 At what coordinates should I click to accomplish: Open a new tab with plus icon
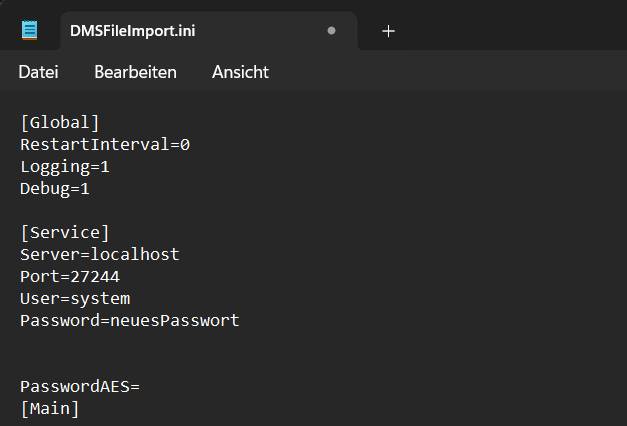click(388, 31)
